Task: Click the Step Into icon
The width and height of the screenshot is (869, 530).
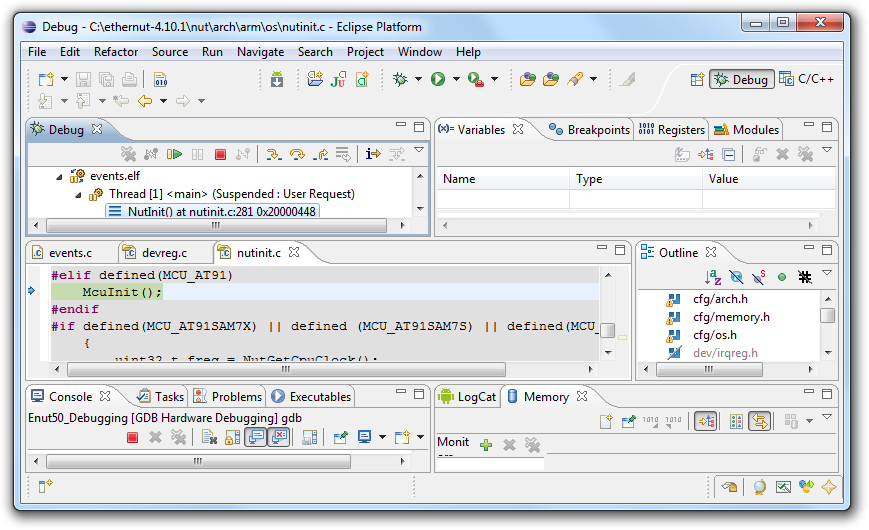Action: tap(272, 154)
